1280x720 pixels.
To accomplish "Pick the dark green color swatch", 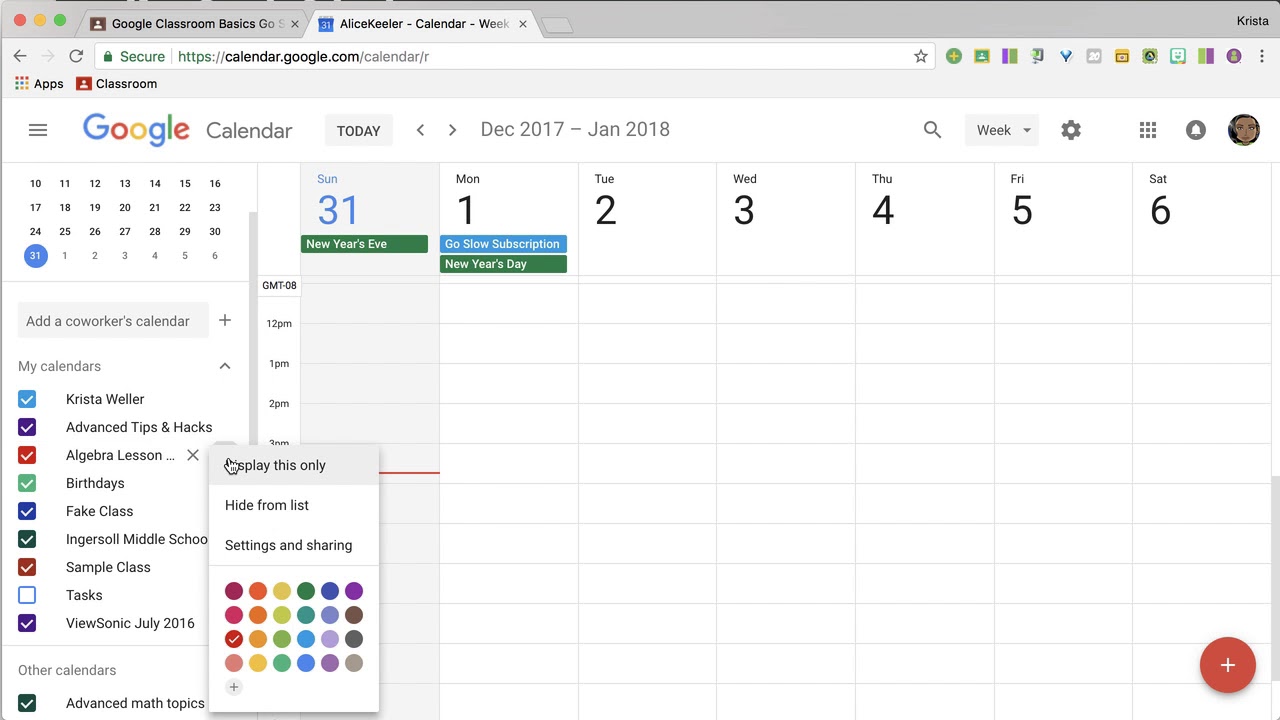I will pyautogui.click(x=306, y=591).
